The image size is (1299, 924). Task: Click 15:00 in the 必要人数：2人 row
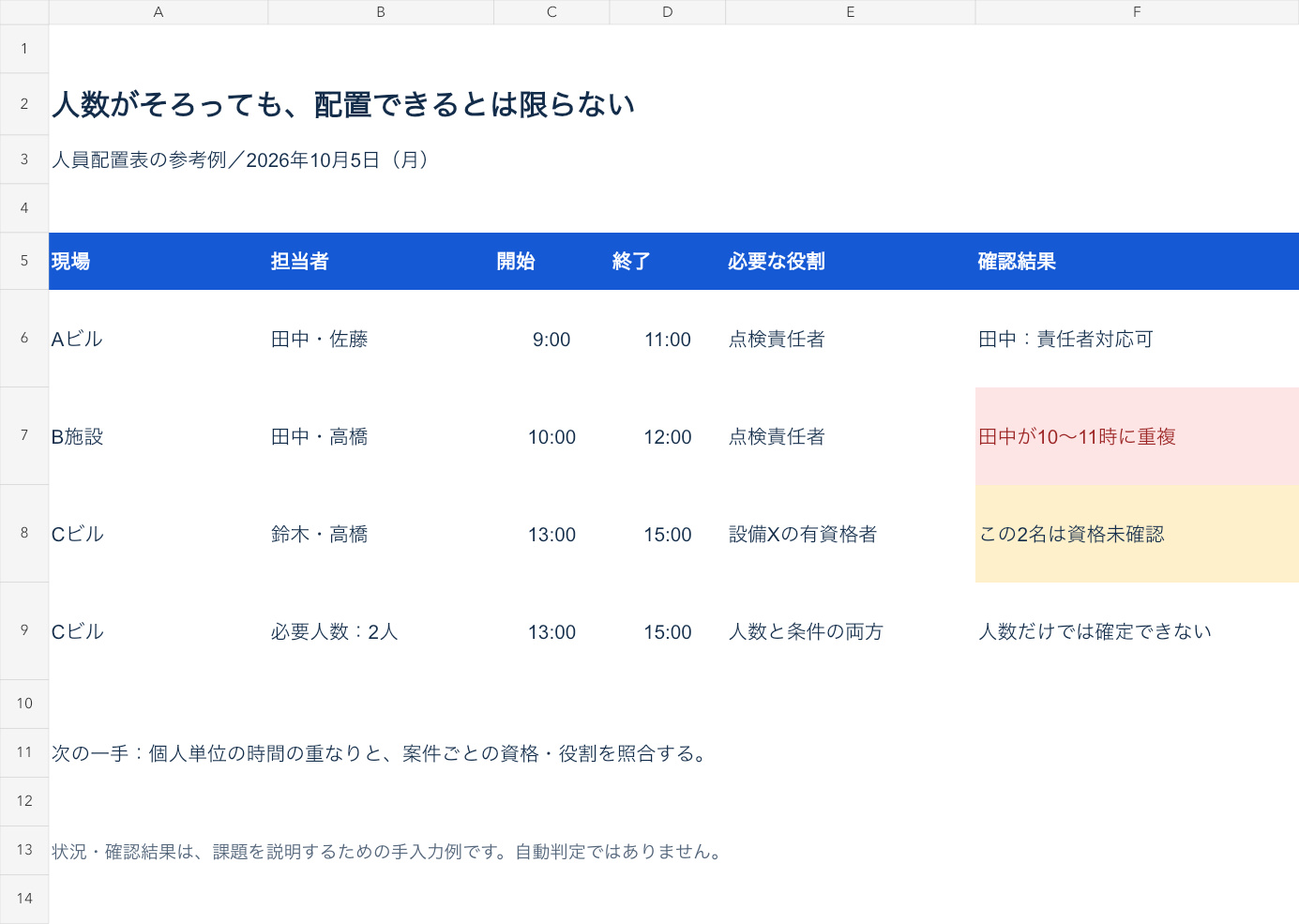coord(668,631)
